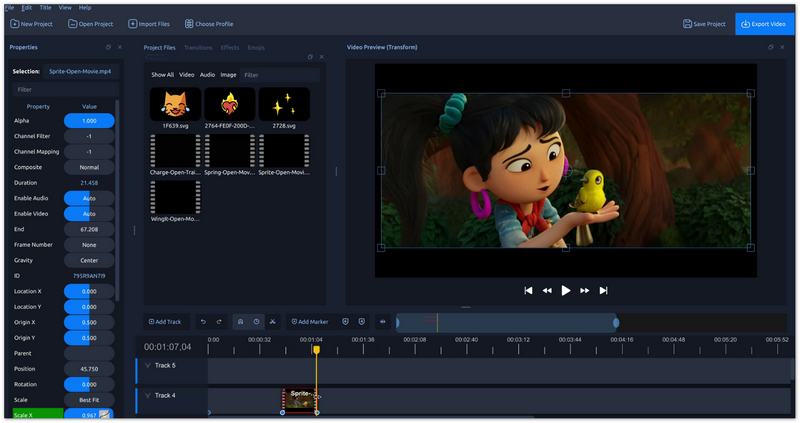Open the Help menu
This screenshot has width=800, height=423.
85,8
